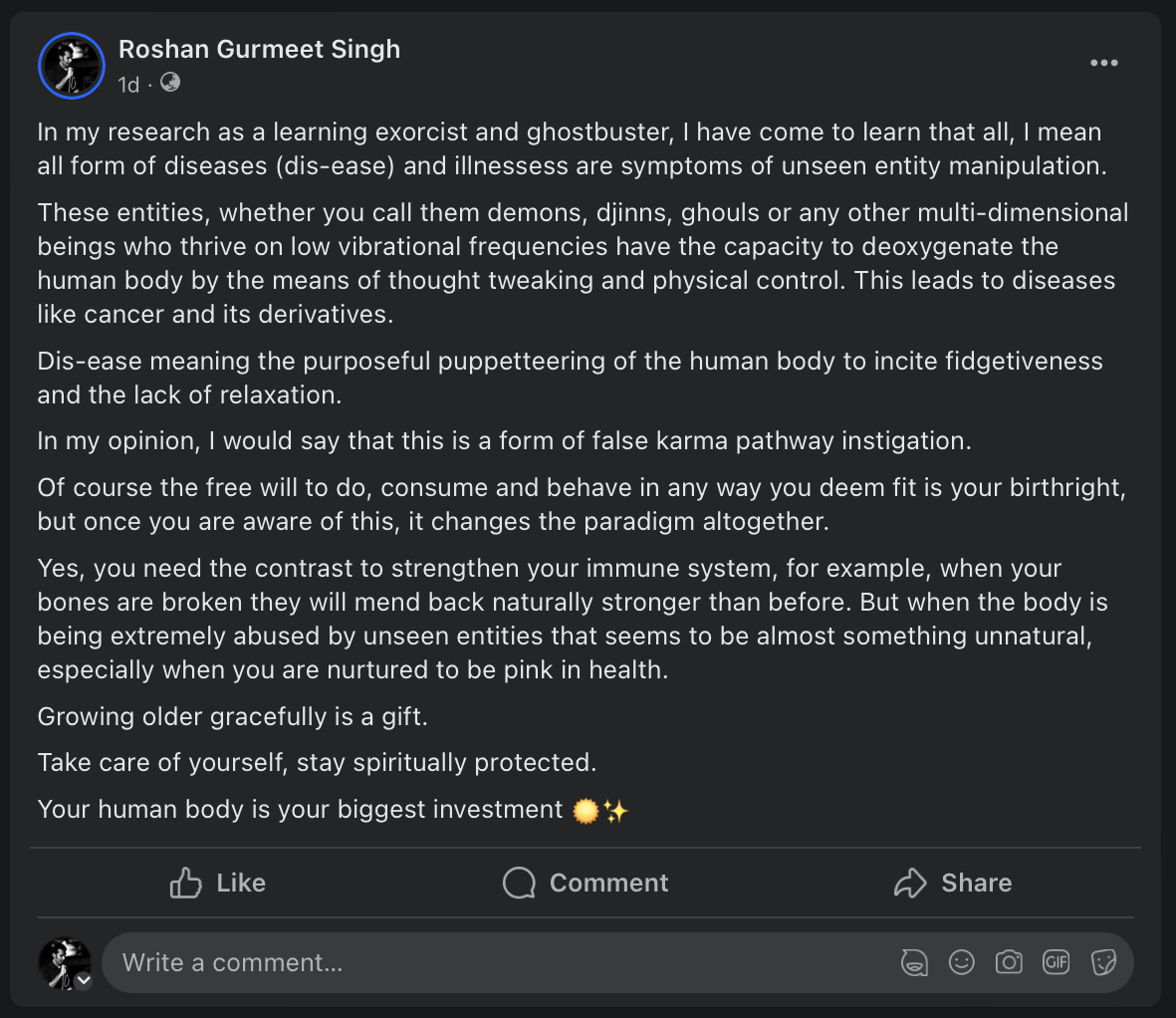Open the post via 1d timestamp
1176x1018 pixels.
click(128, 84)
